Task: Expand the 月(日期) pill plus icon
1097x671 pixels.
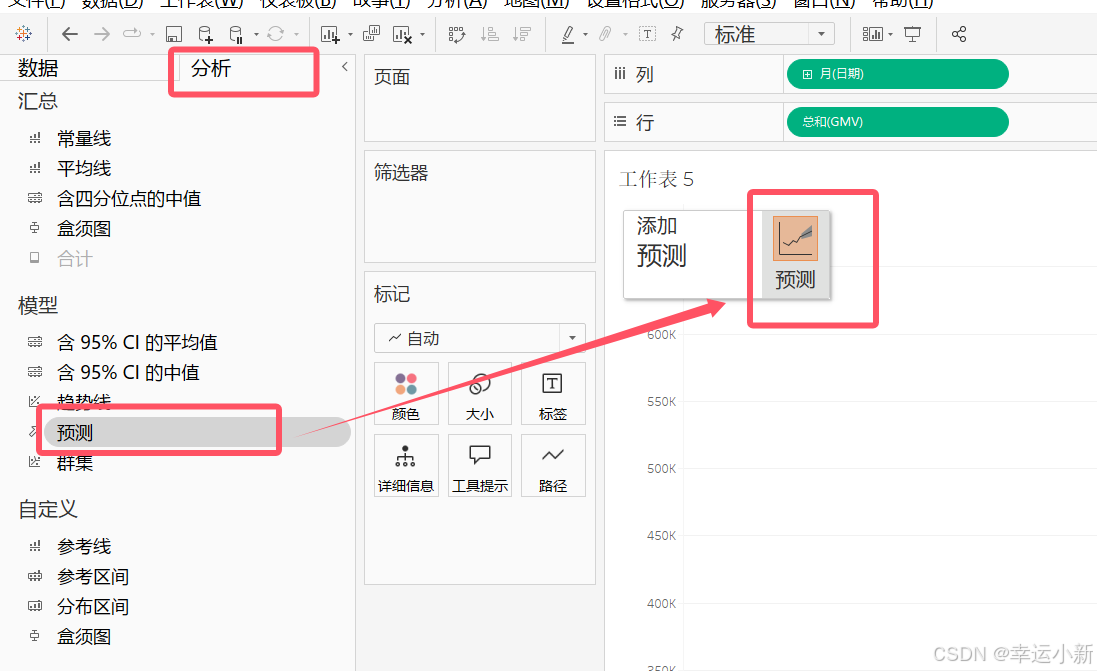Action: click(807, 74)
